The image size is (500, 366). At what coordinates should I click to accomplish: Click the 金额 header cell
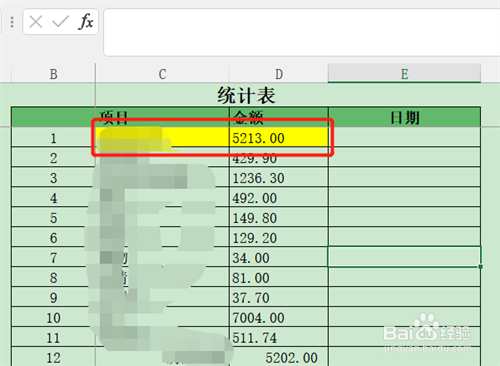point(279,117)
